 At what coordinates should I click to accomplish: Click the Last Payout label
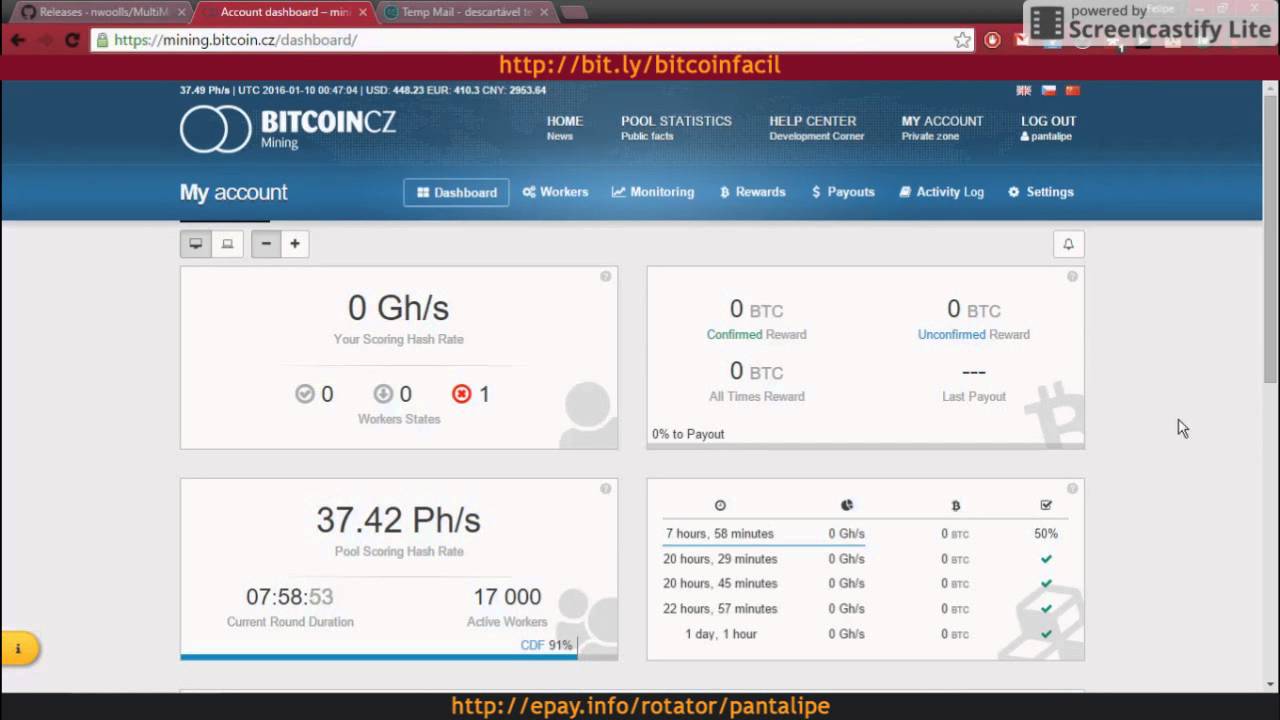tap(973, 397)
